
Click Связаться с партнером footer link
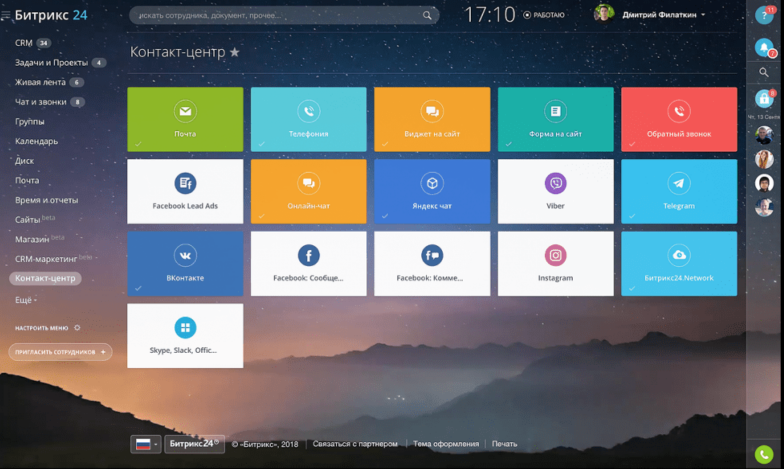point(355,444)
